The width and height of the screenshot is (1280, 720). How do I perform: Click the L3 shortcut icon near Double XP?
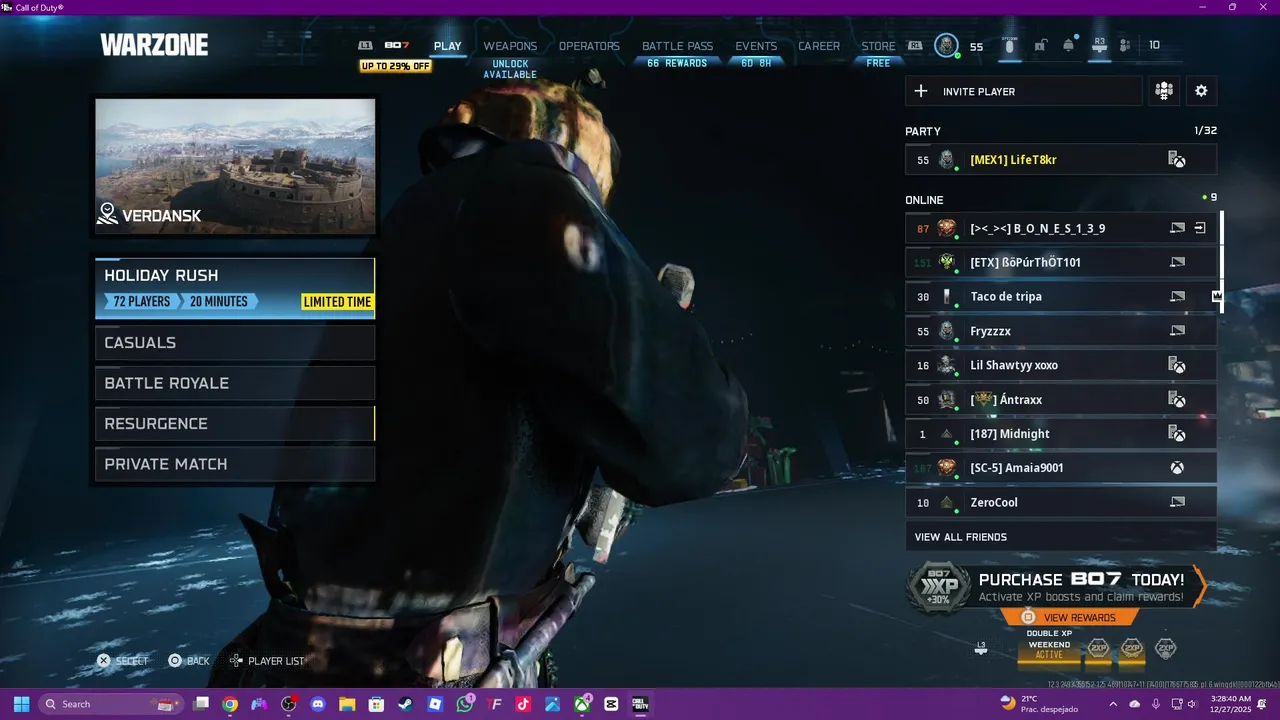click(x=981, y=649)
